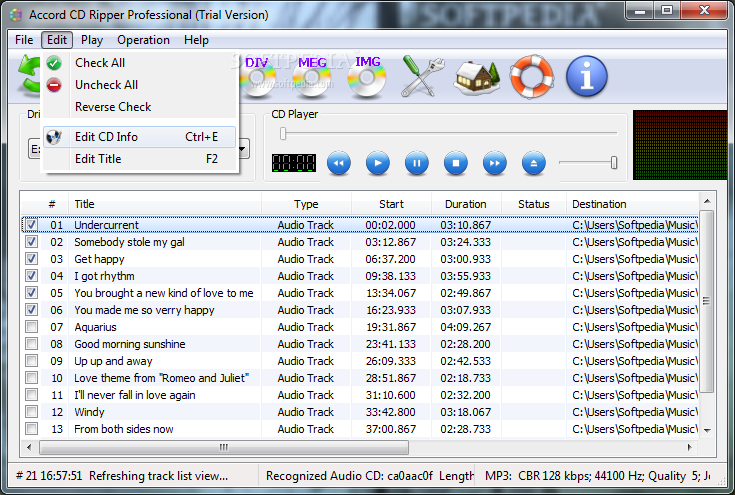Check track 13 From both sides now
The width and height of the screenshot is (735, 495).
31,429
